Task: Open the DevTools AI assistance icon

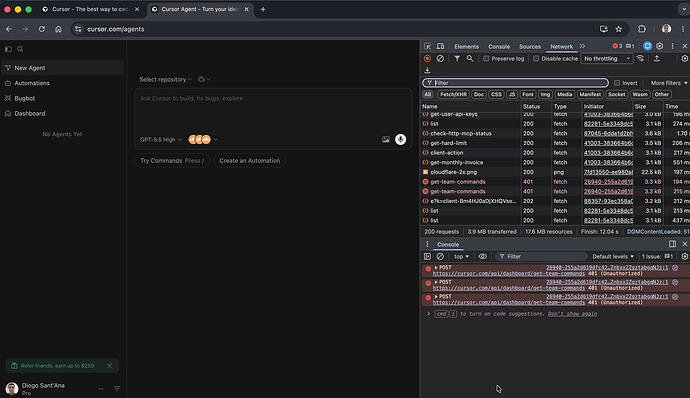Action: [647, 46]
